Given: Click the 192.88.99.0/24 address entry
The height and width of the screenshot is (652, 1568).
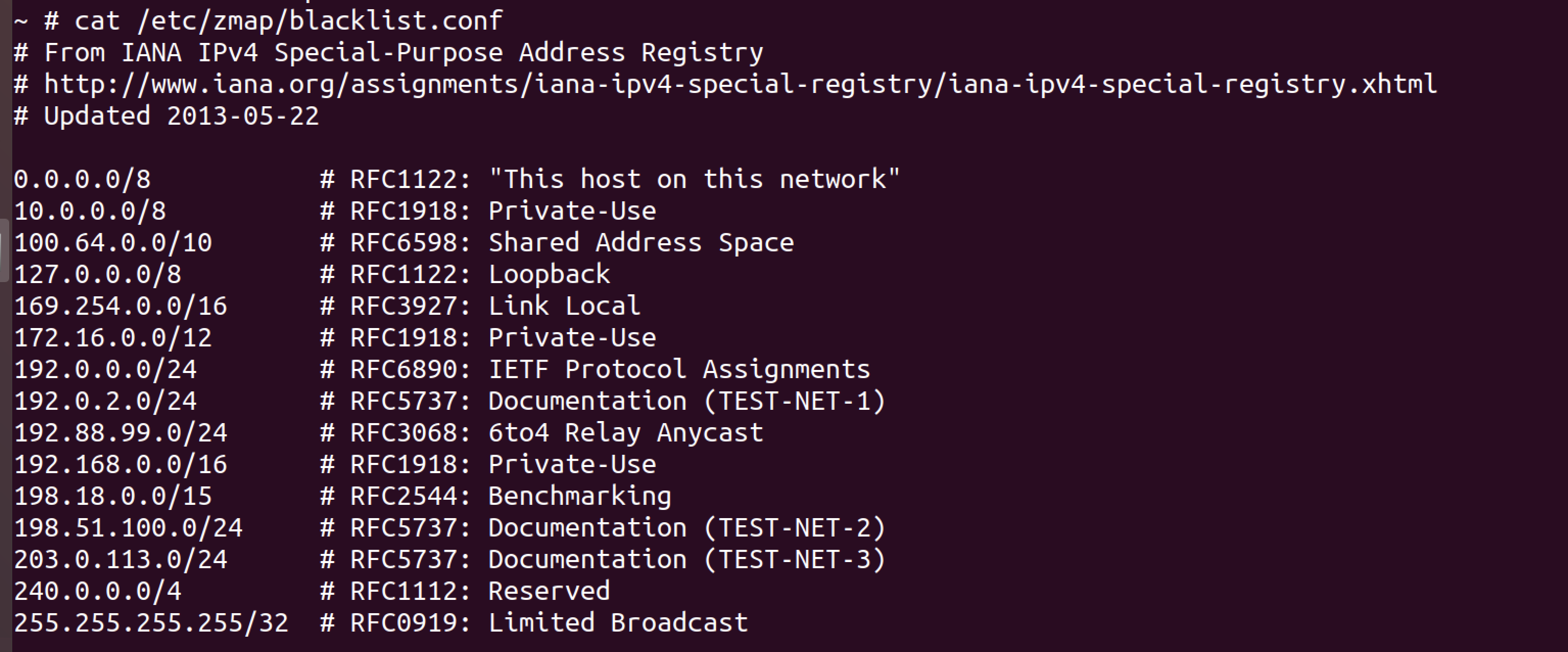Looking at the screenshot, I should click(x=121, y=433).
